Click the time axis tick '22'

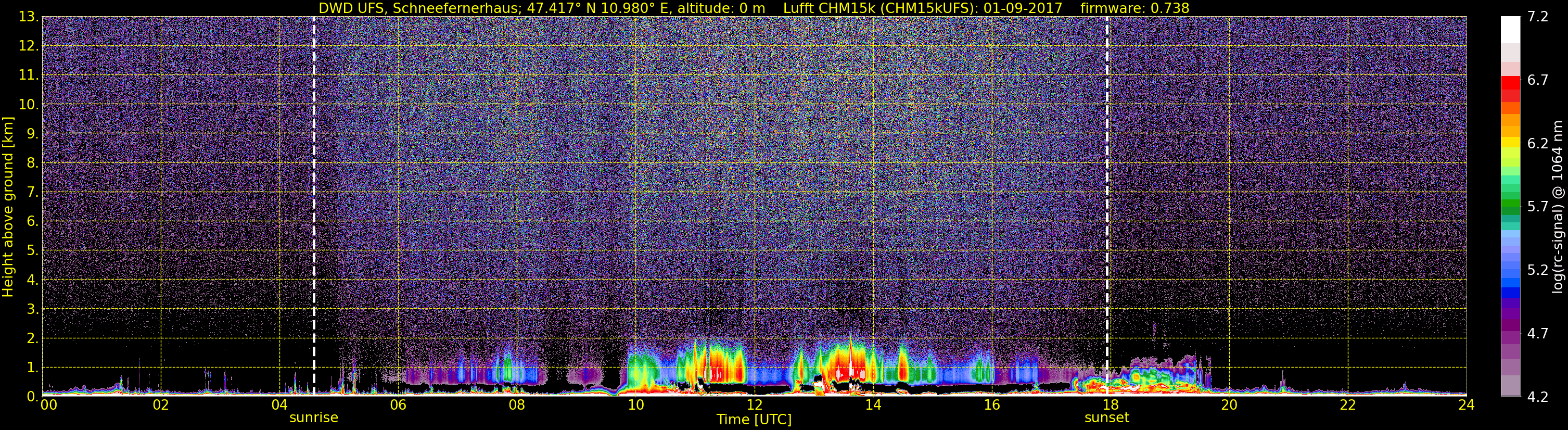coord(1348,406)
